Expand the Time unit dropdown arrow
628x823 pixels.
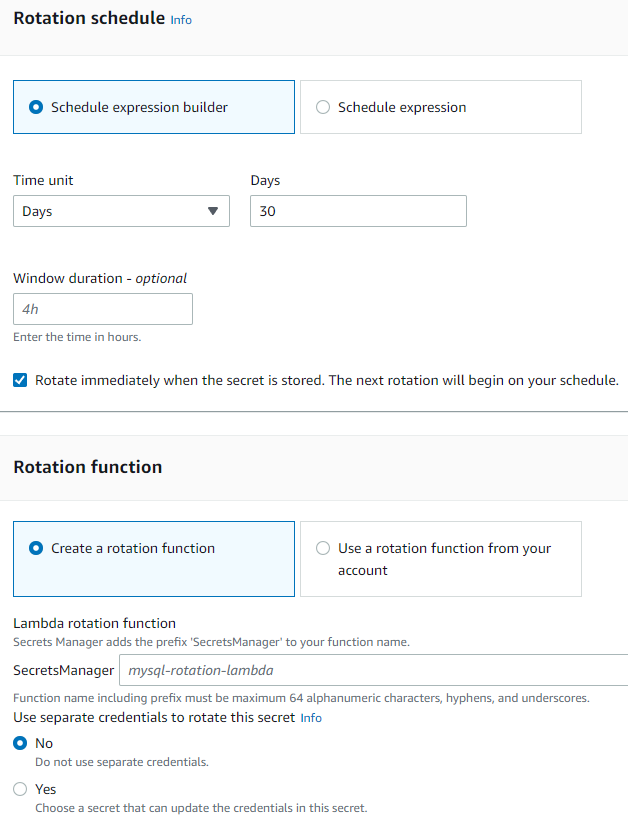(212, 211)
